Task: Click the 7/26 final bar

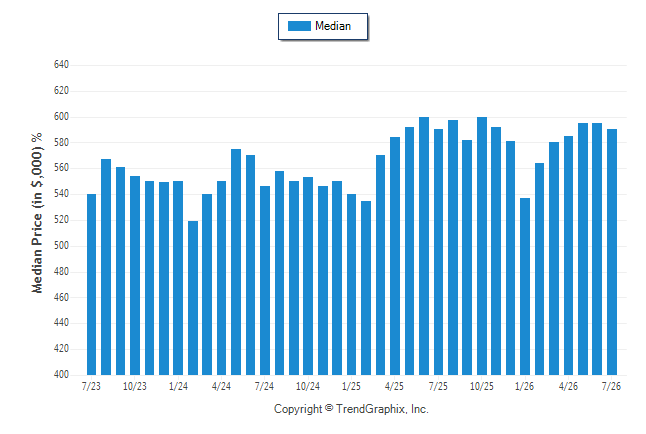Action: click(x=612, y=252)
